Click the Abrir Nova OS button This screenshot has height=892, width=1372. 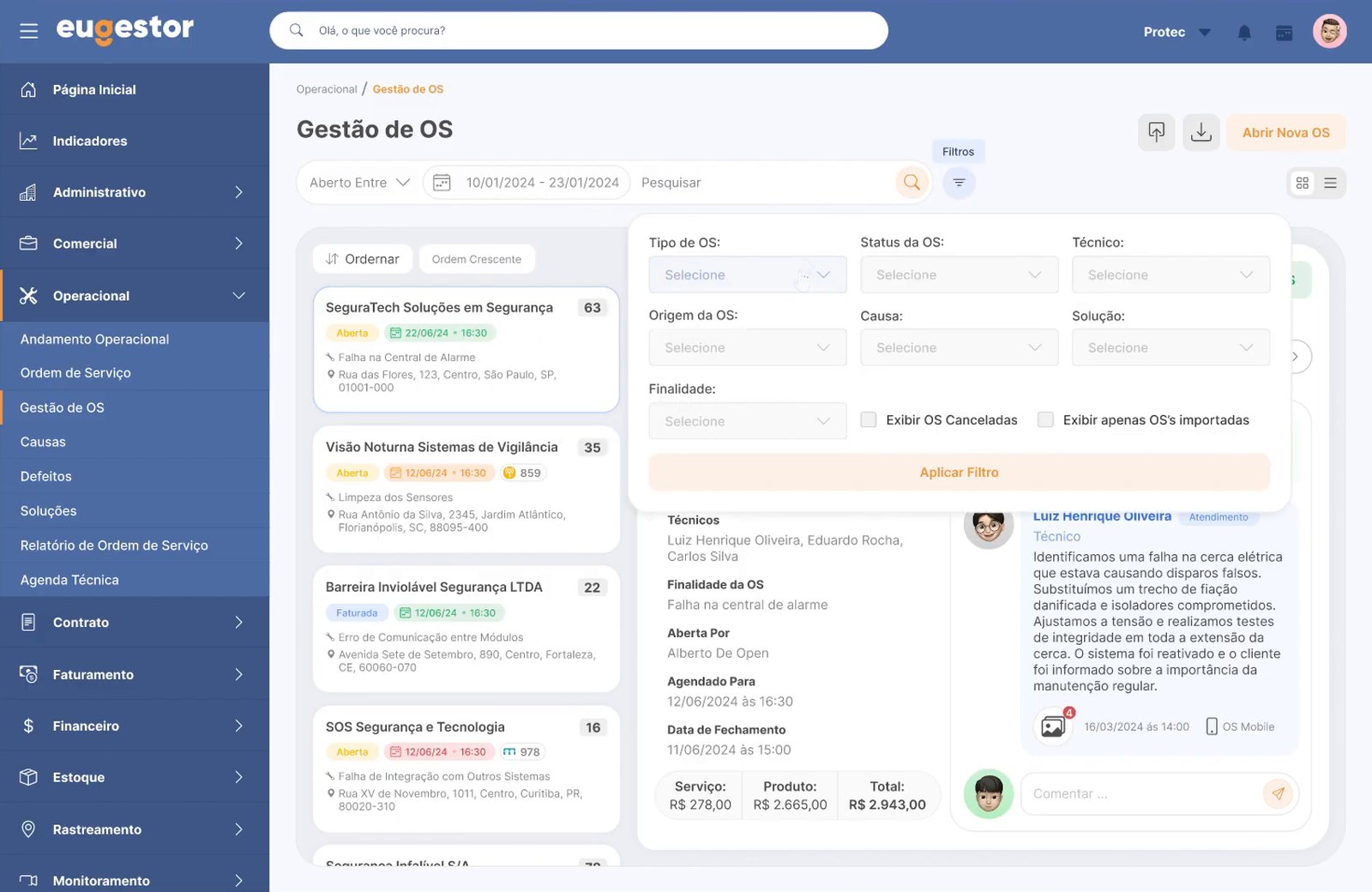[x=1285, y=132]
